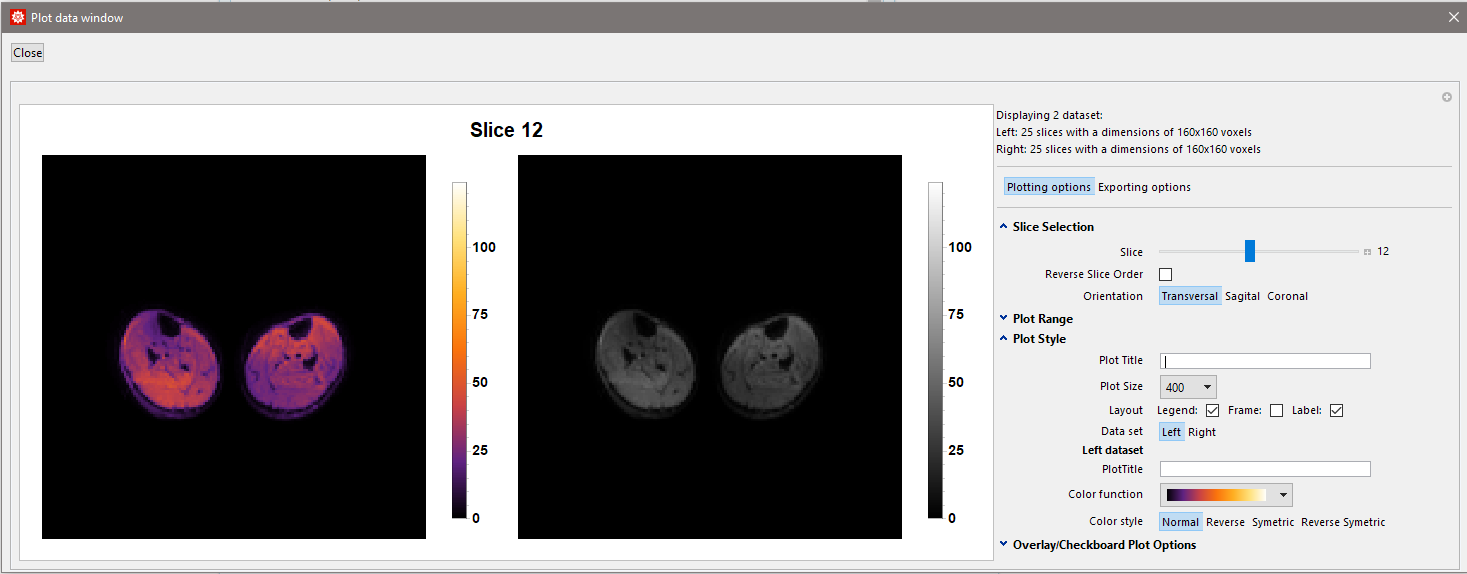Click the right grayscale slice image

710,347
